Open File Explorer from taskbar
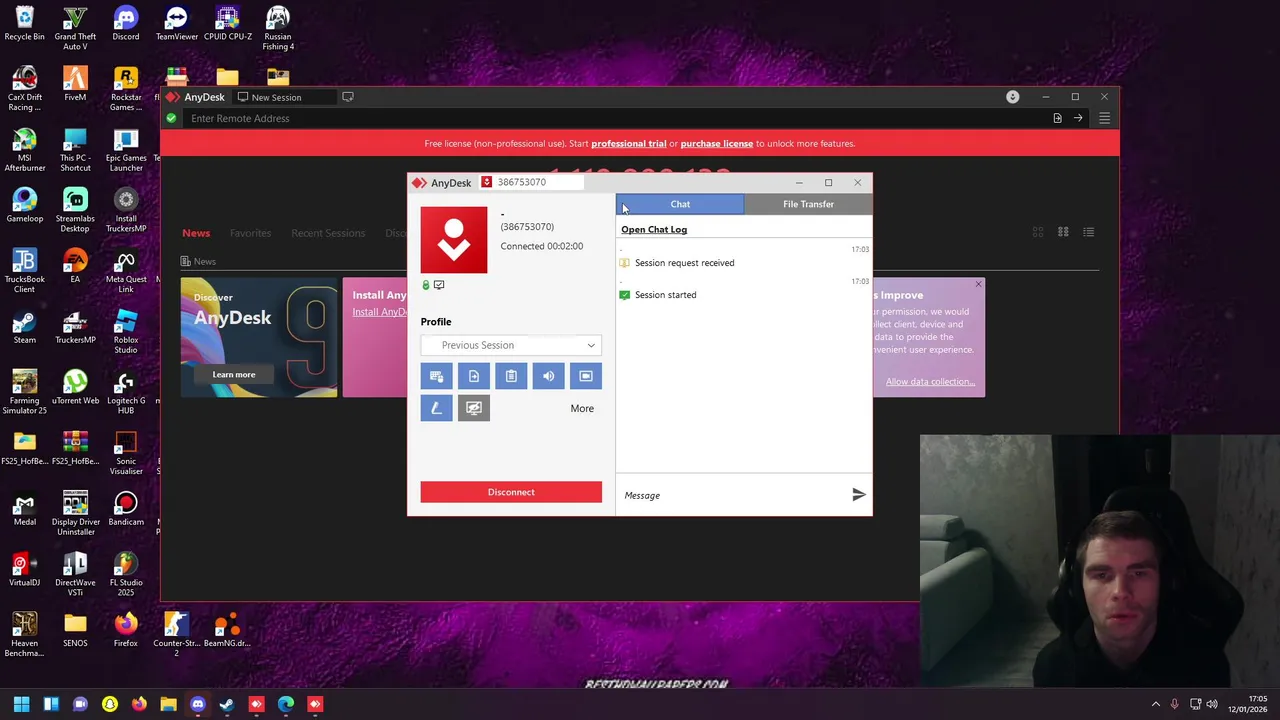 pos(168,704)
